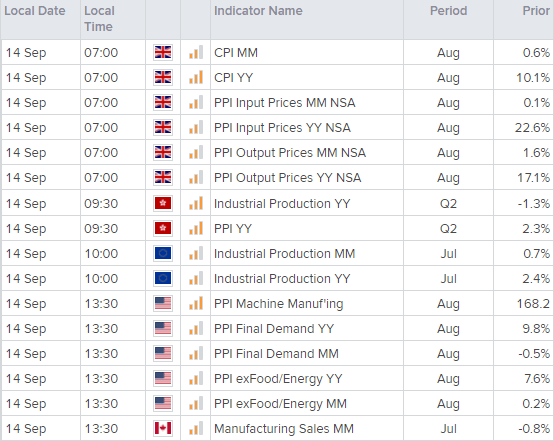Click the -0.8% prior value
Image resolution: width=554 pixels, height=441 pixels.
tap(534, 429)
